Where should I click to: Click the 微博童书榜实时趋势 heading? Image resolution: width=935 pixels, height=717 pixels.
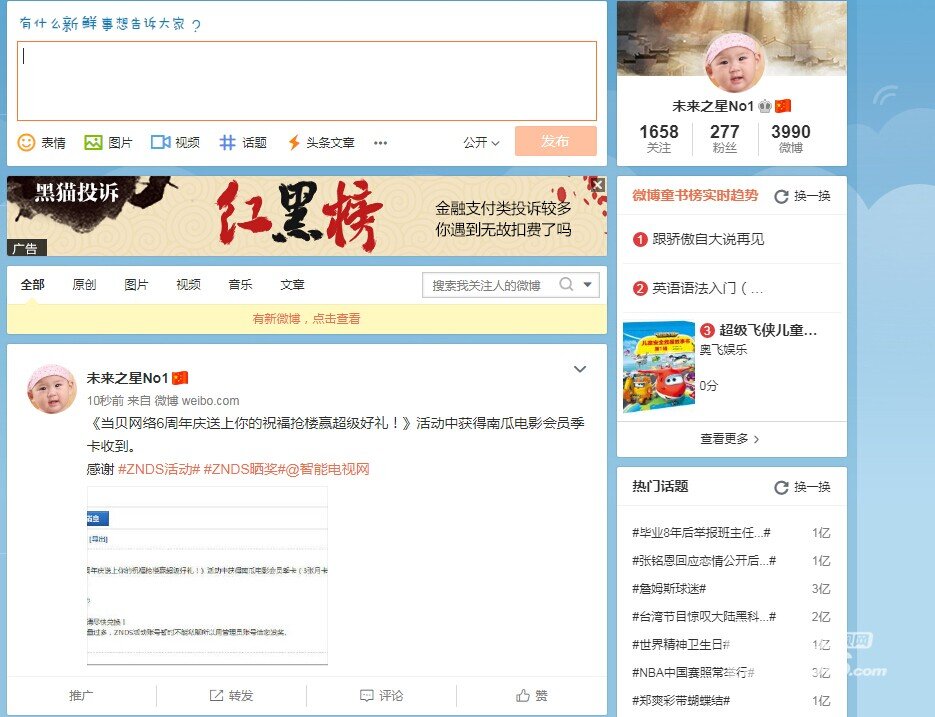tap(695, 196)
